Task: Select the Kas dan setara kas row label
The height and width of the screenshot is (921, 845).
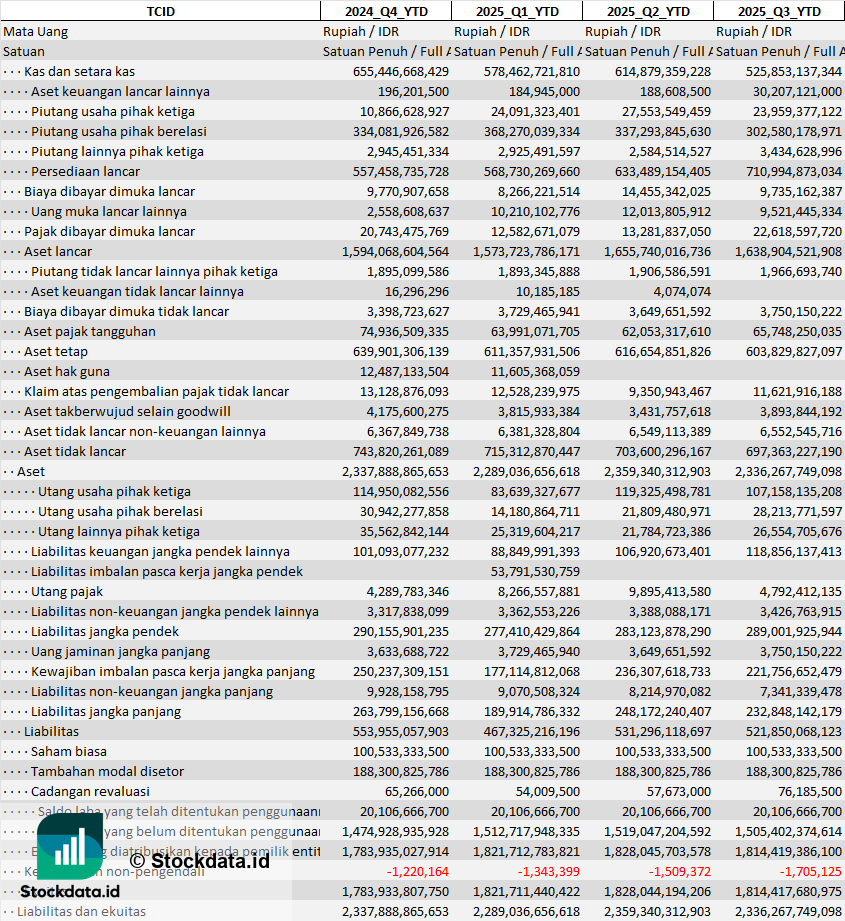Action: coord(79,71)
